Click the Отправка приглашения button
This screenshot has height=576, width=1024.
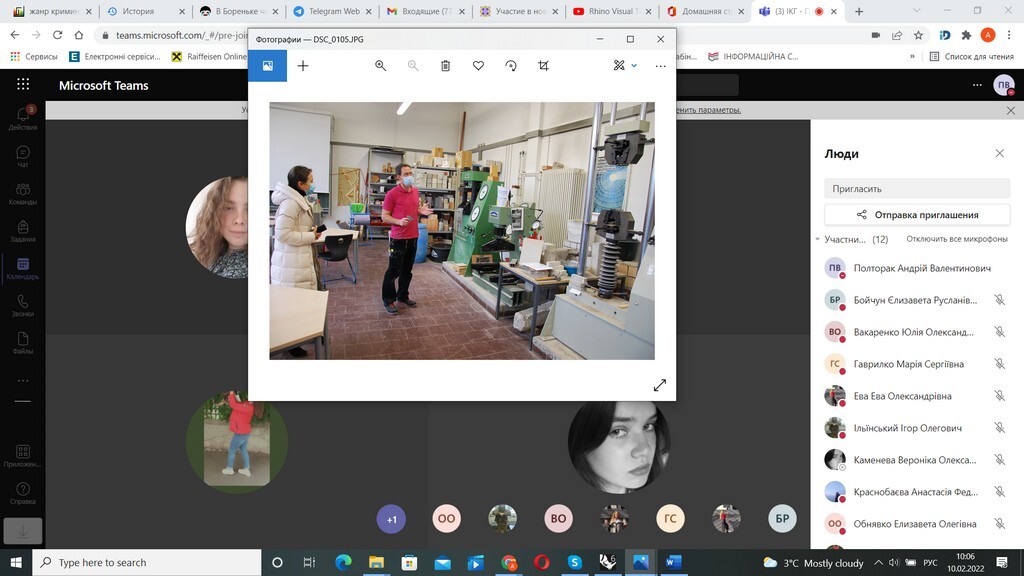[x=917, y=214]
